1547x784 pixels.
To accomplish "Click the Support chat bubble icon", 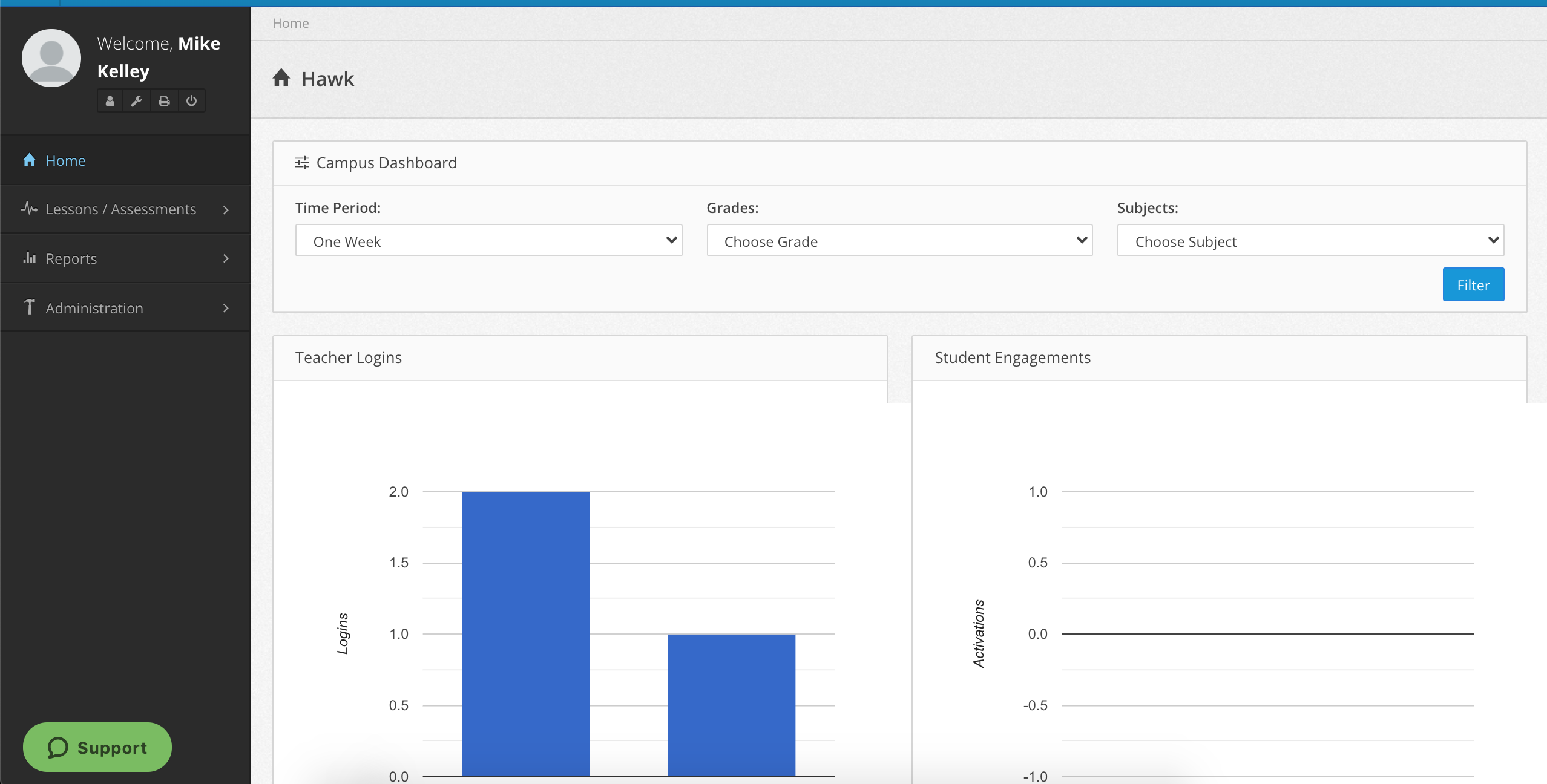I will (x=57, y=748).
